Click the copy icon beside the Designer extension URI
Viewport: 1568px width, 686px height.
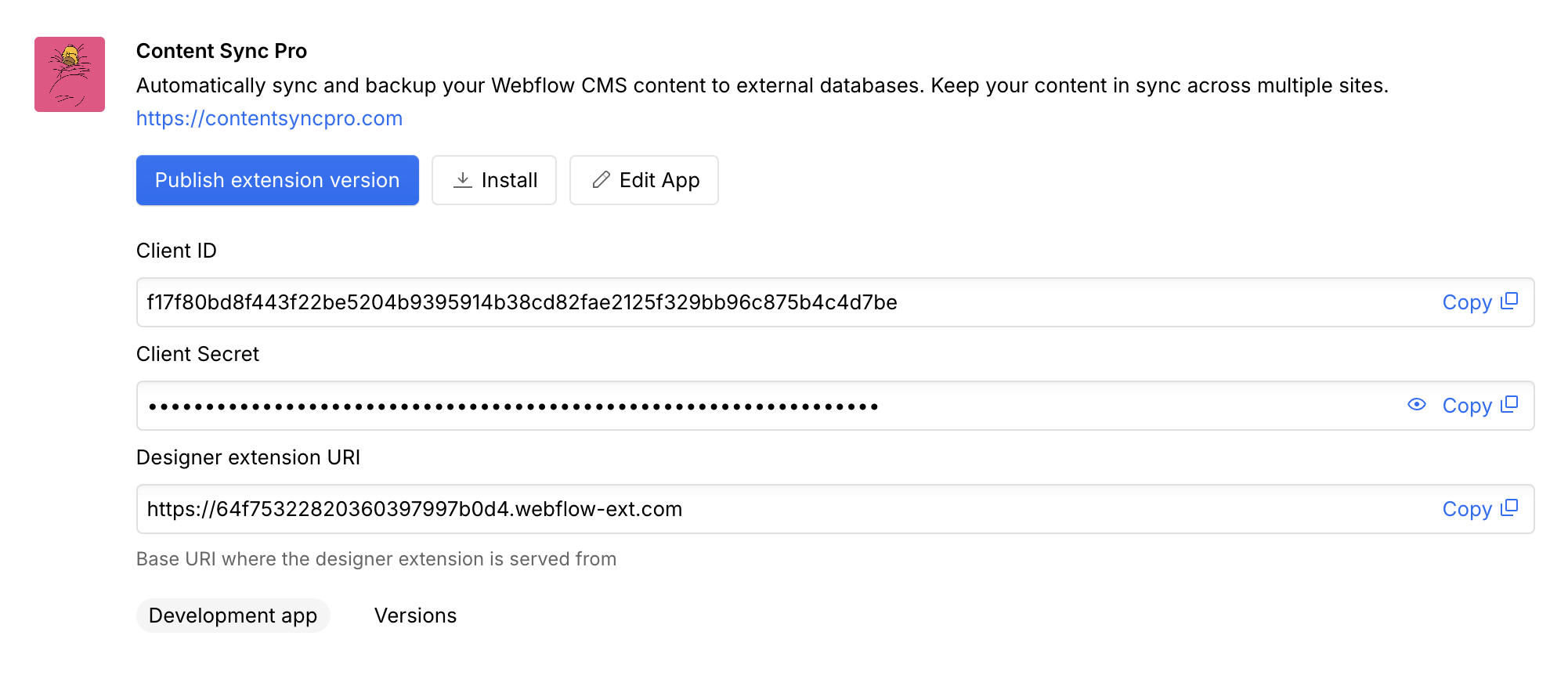click(1510, 508)
